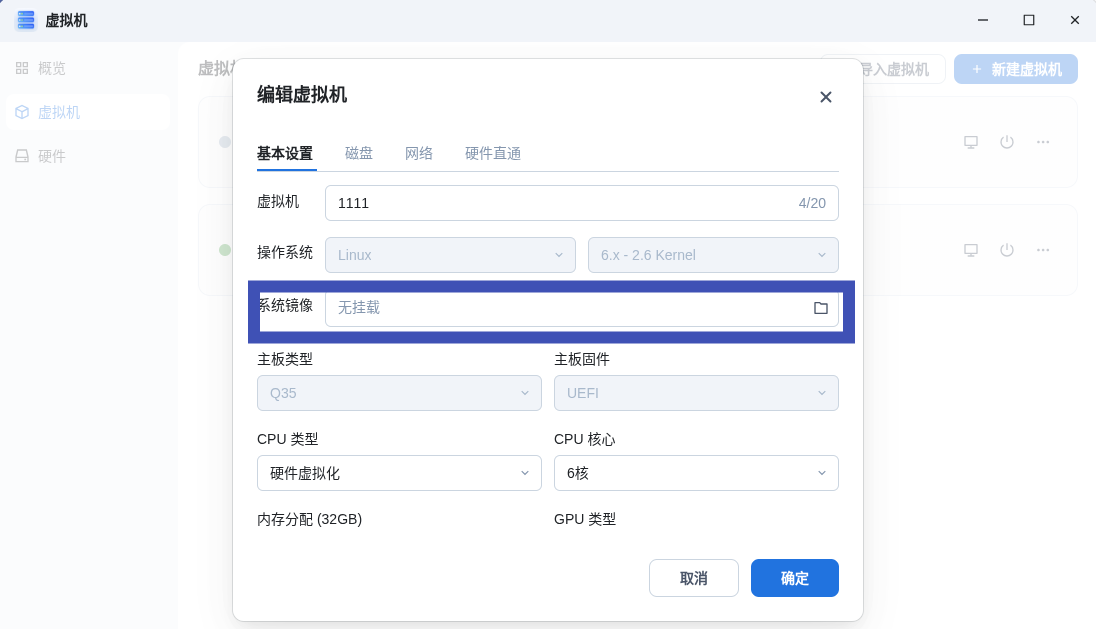This screenshot has height=629, width=1096.
Task: Select 硬件 in the left sidebar
Action: (52, 156)
